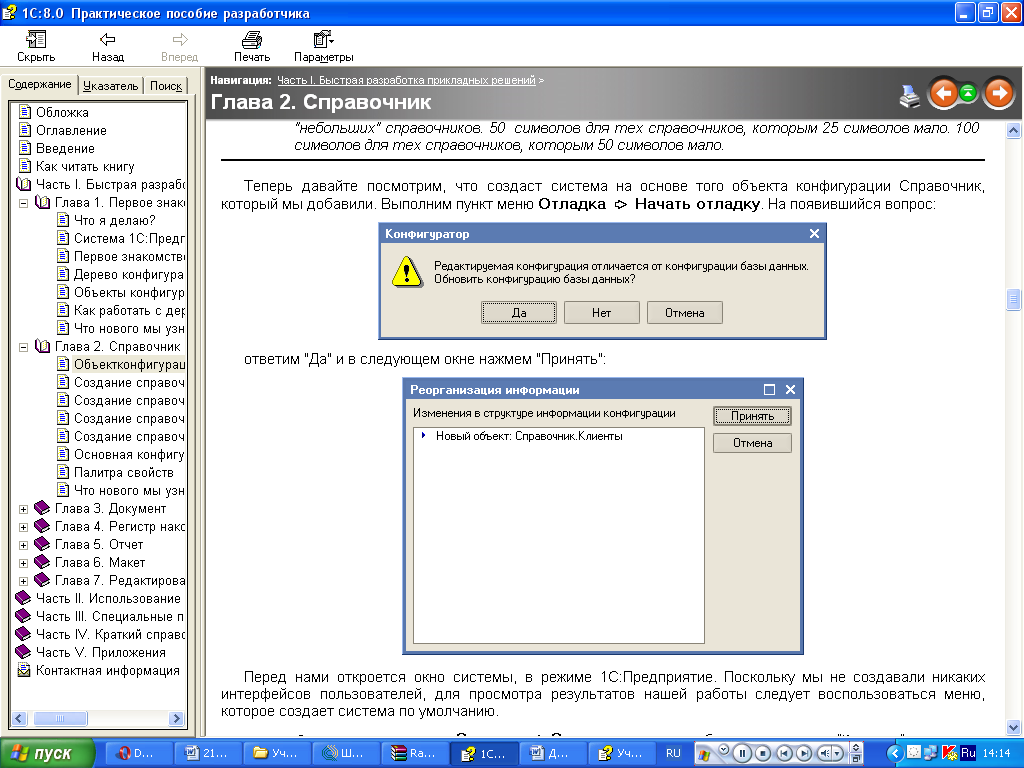The width and height of the screenshot is (1024, 768).
Task: Expand the Глава 6. Макет node
Action: (x=24, y=563)
